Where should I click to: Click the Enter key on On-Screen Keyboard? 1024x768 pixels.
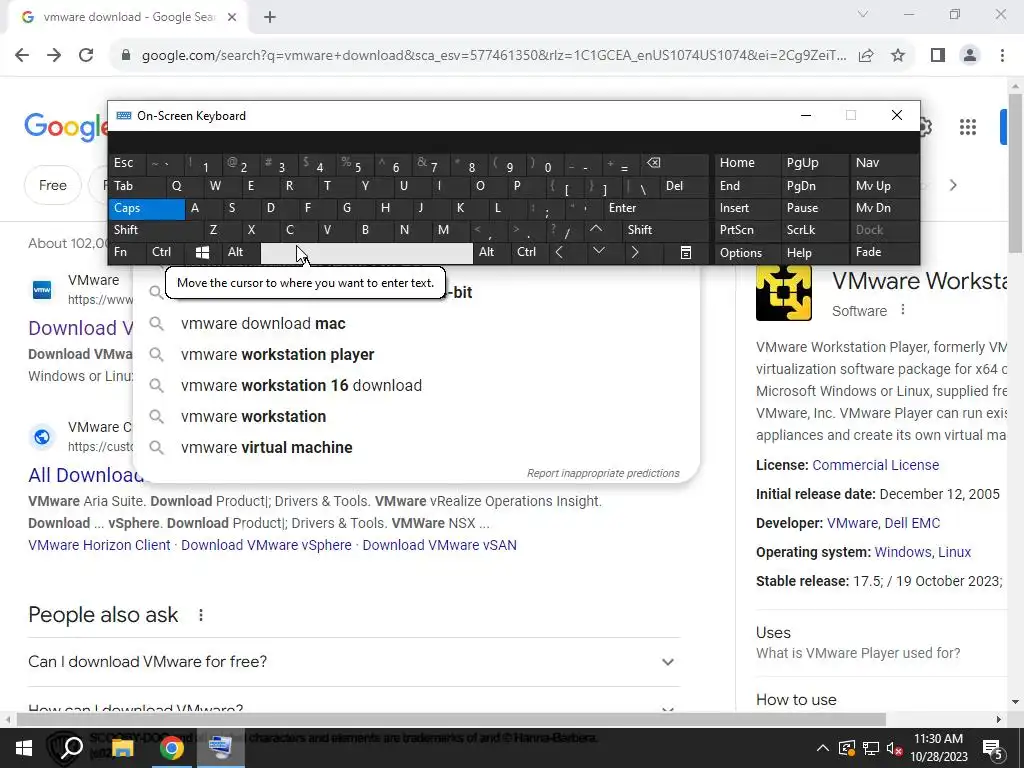[x=656, y=208]
